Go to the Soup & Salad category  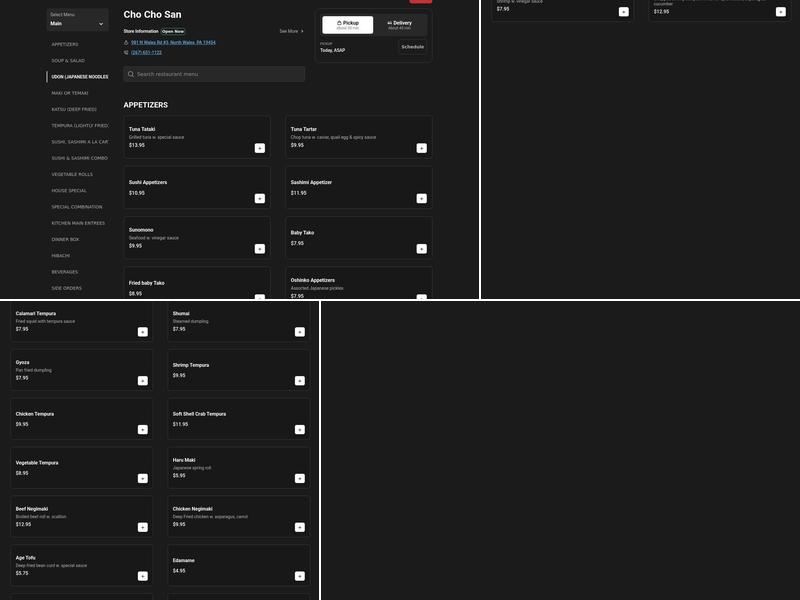coord(68,60)
